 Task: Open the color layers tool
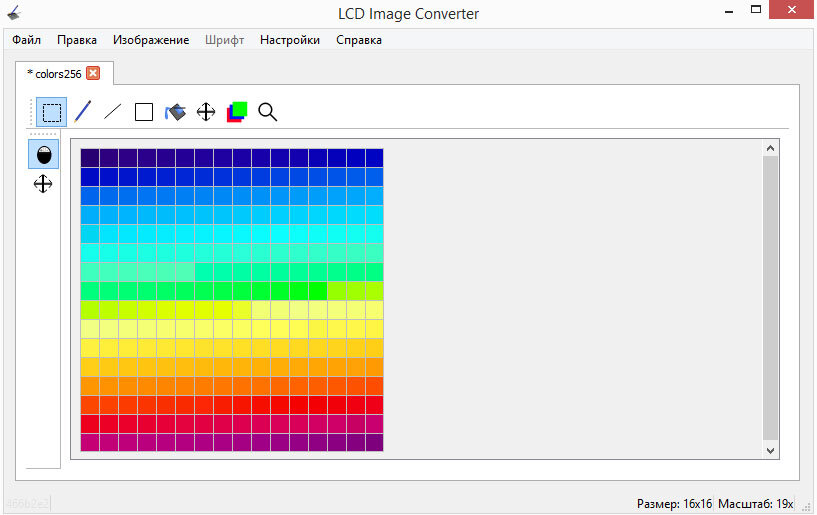[237, 112]
